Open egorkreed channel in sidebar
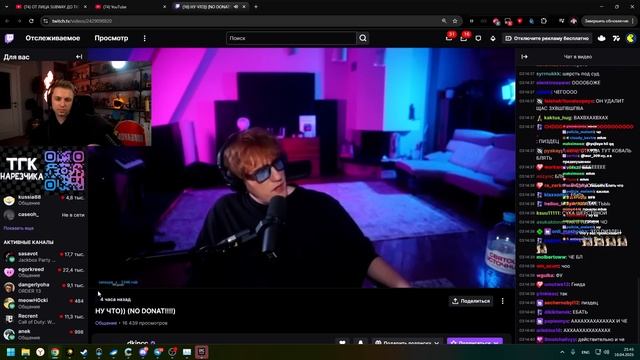640x360 pixels. pos(44,272)
